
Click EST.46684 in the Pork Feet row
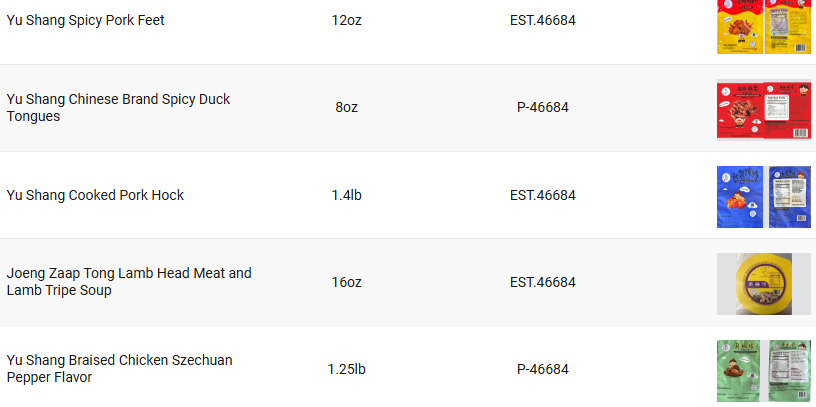click(x=543, y=20)
